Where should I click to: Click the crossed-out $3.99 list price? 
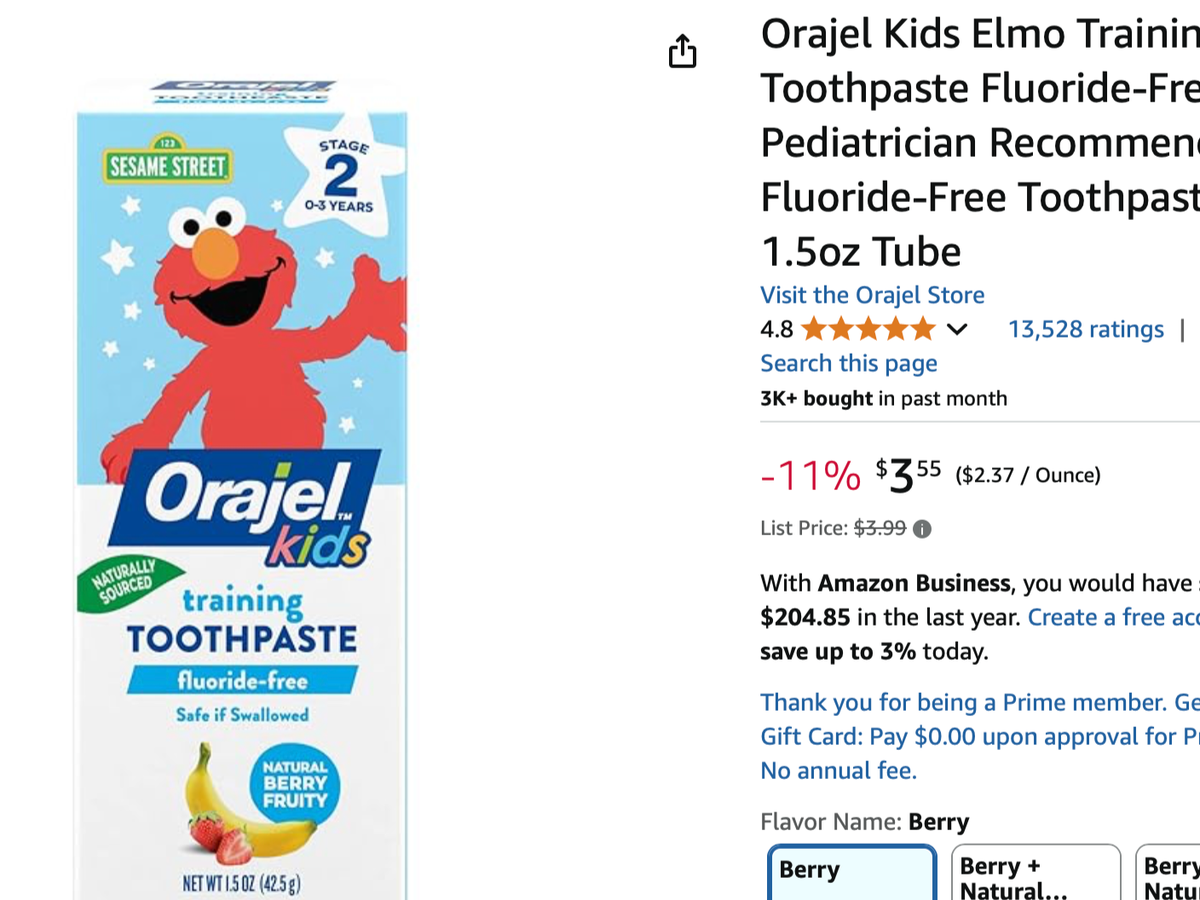click(x=879, y=528)
